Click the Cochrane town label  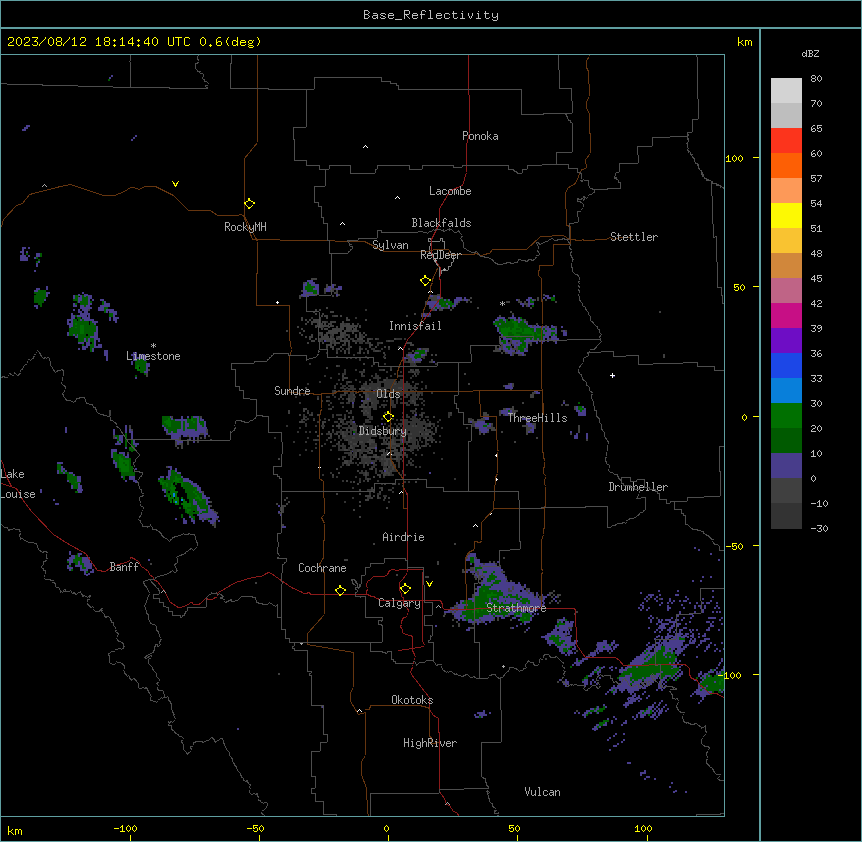tap(322, 568)
